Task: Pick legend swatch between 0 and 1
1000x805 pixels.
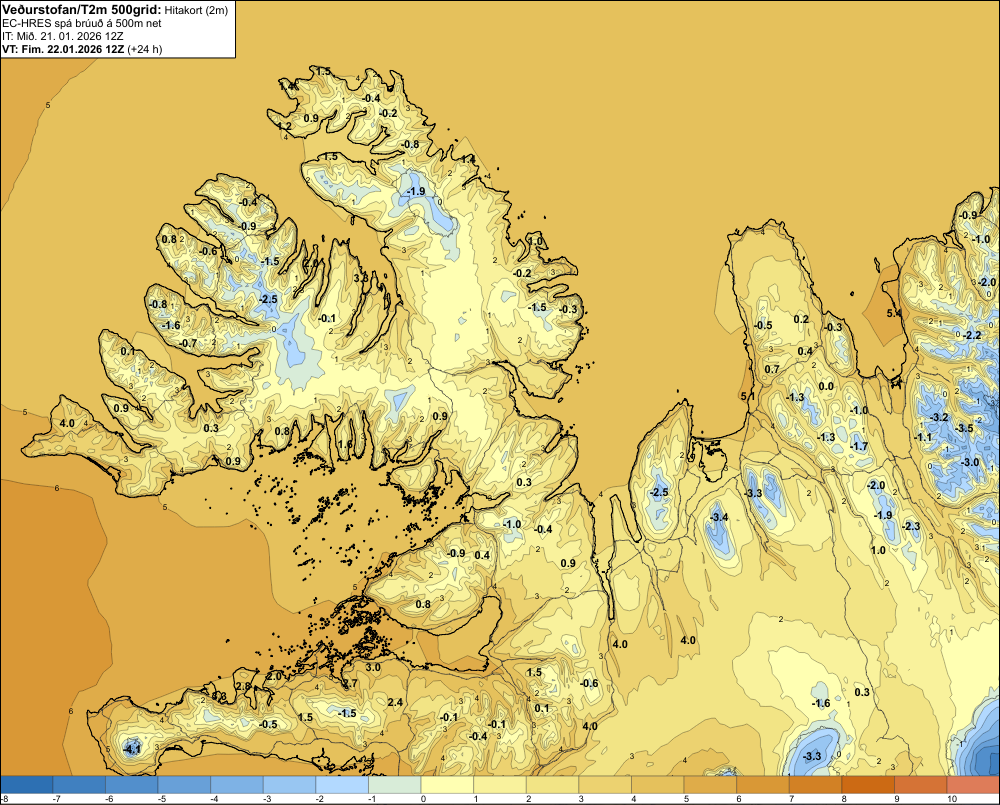Action: (447, 784)
